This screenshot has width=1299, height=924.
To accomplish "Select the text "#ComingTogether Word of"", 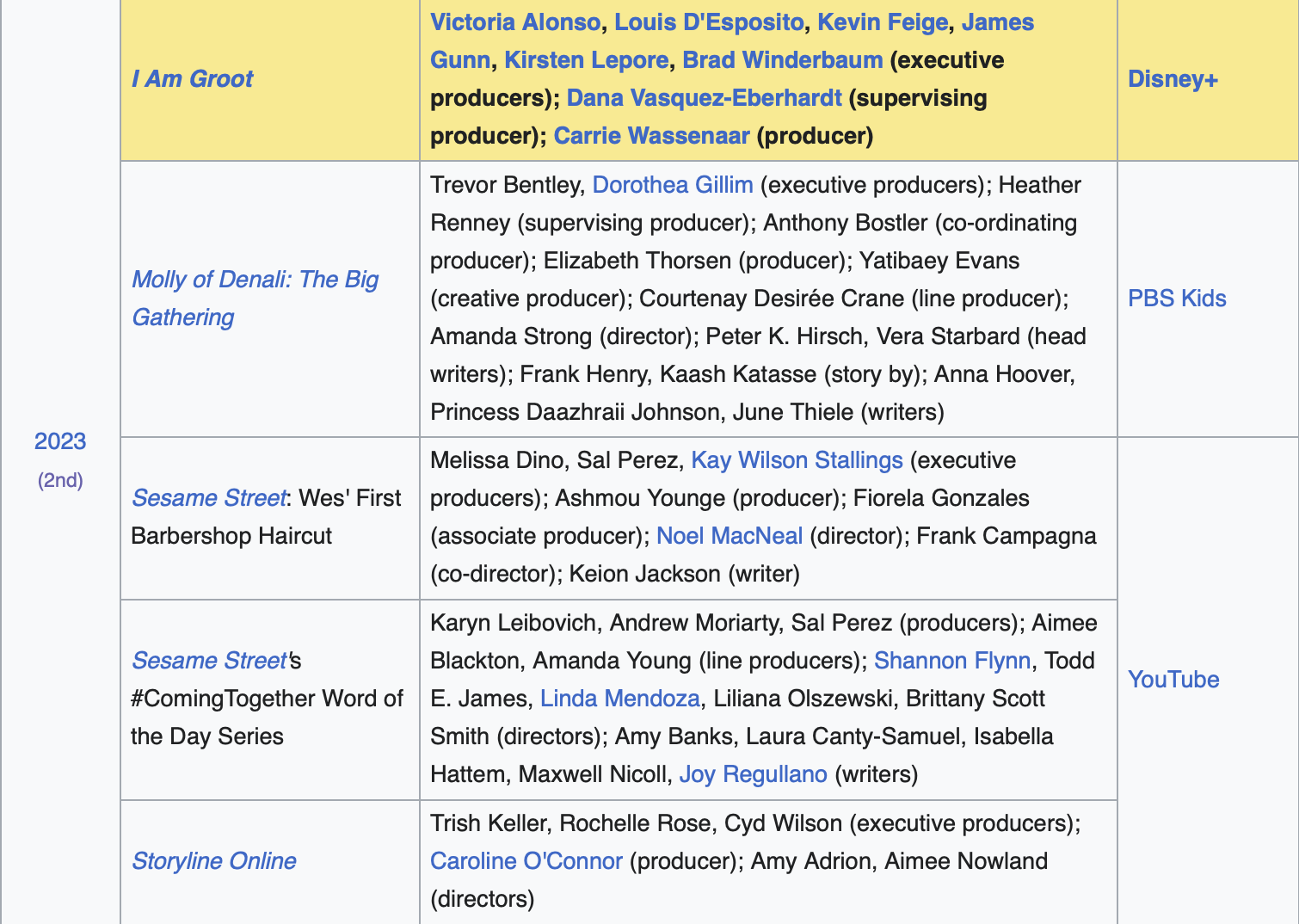I will pyautogui.click(x=267, y=699).
